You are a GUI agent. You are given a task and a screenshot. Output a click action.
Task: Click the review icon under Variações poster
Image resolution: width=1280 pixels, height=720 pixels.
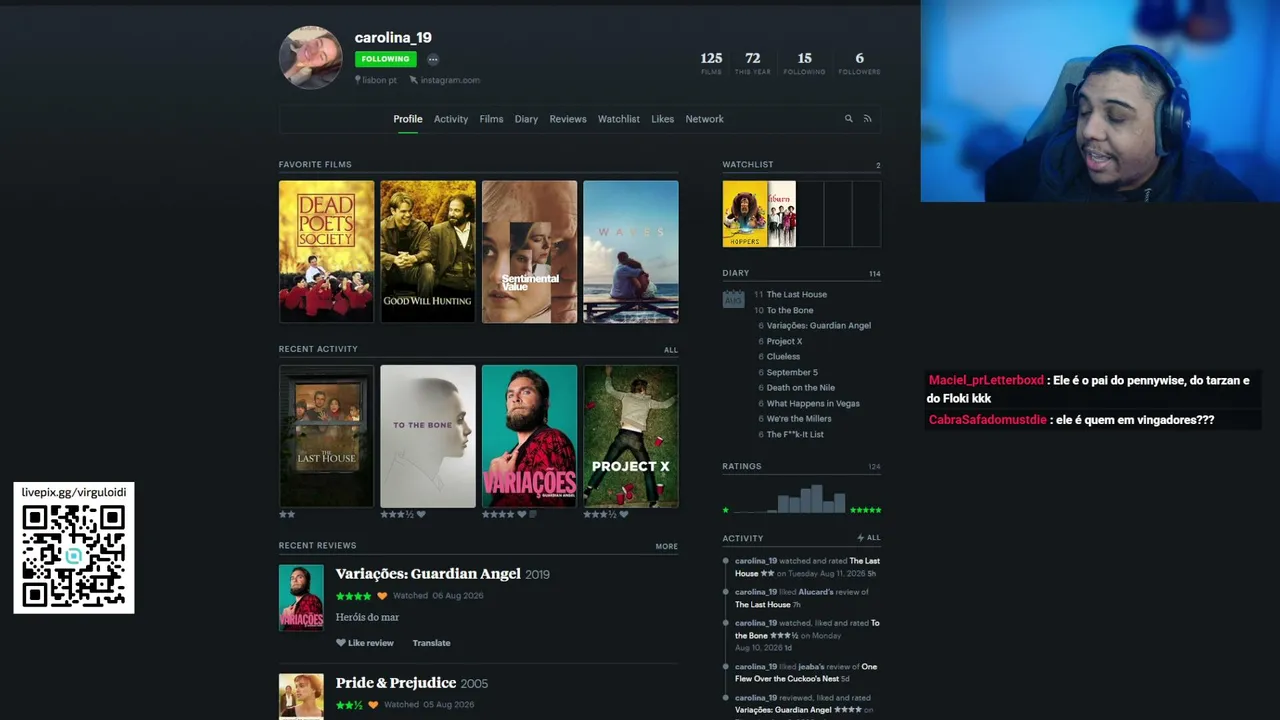[533, 515]
